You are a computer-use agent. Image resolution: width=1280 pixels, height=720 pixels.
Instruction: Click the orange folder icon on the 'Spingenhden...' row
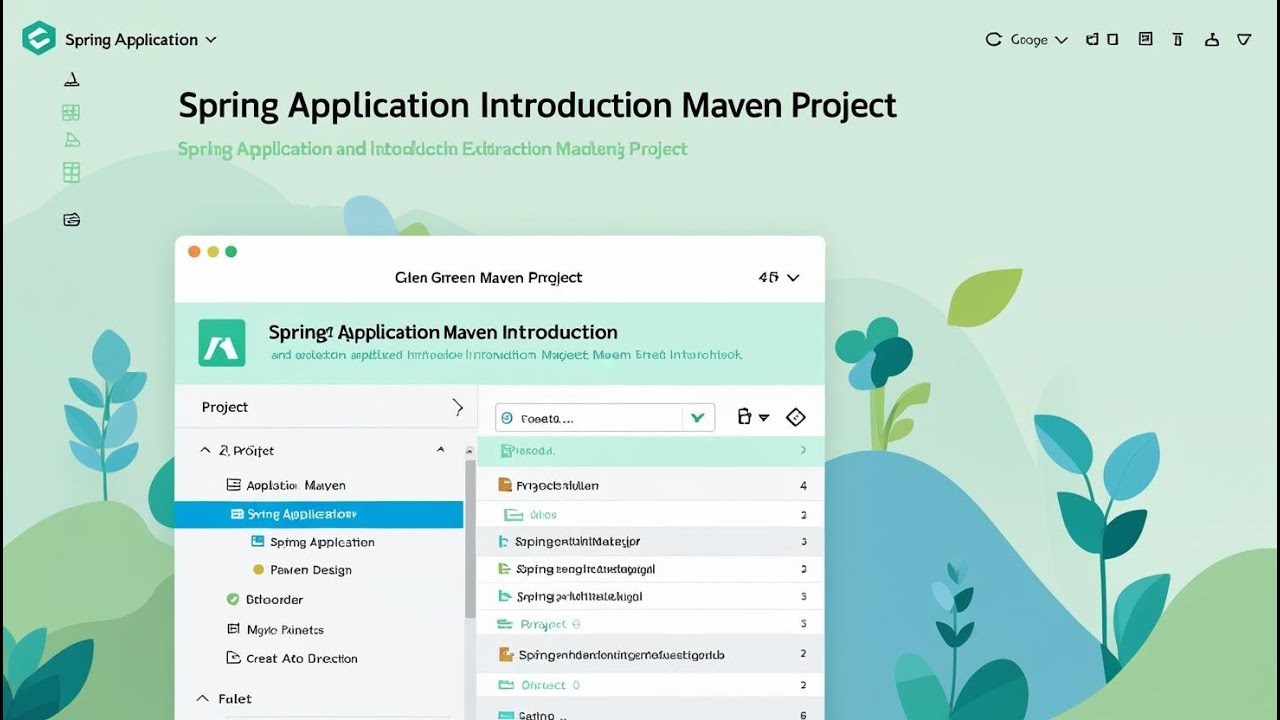tap(505, 655)
